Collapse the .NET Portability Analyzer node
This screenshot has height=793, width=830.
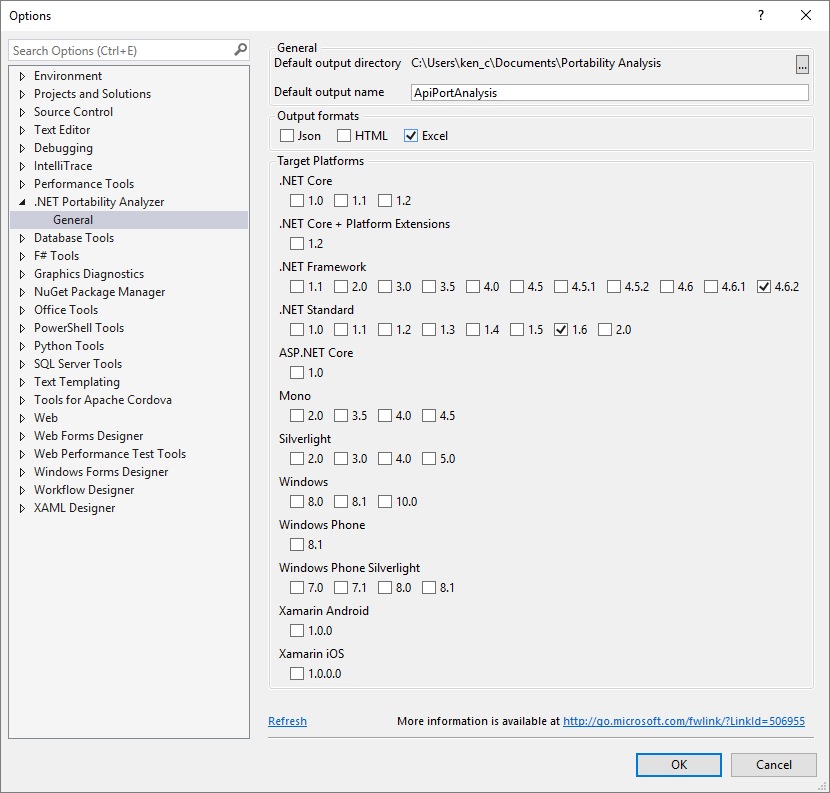(22, 202)
